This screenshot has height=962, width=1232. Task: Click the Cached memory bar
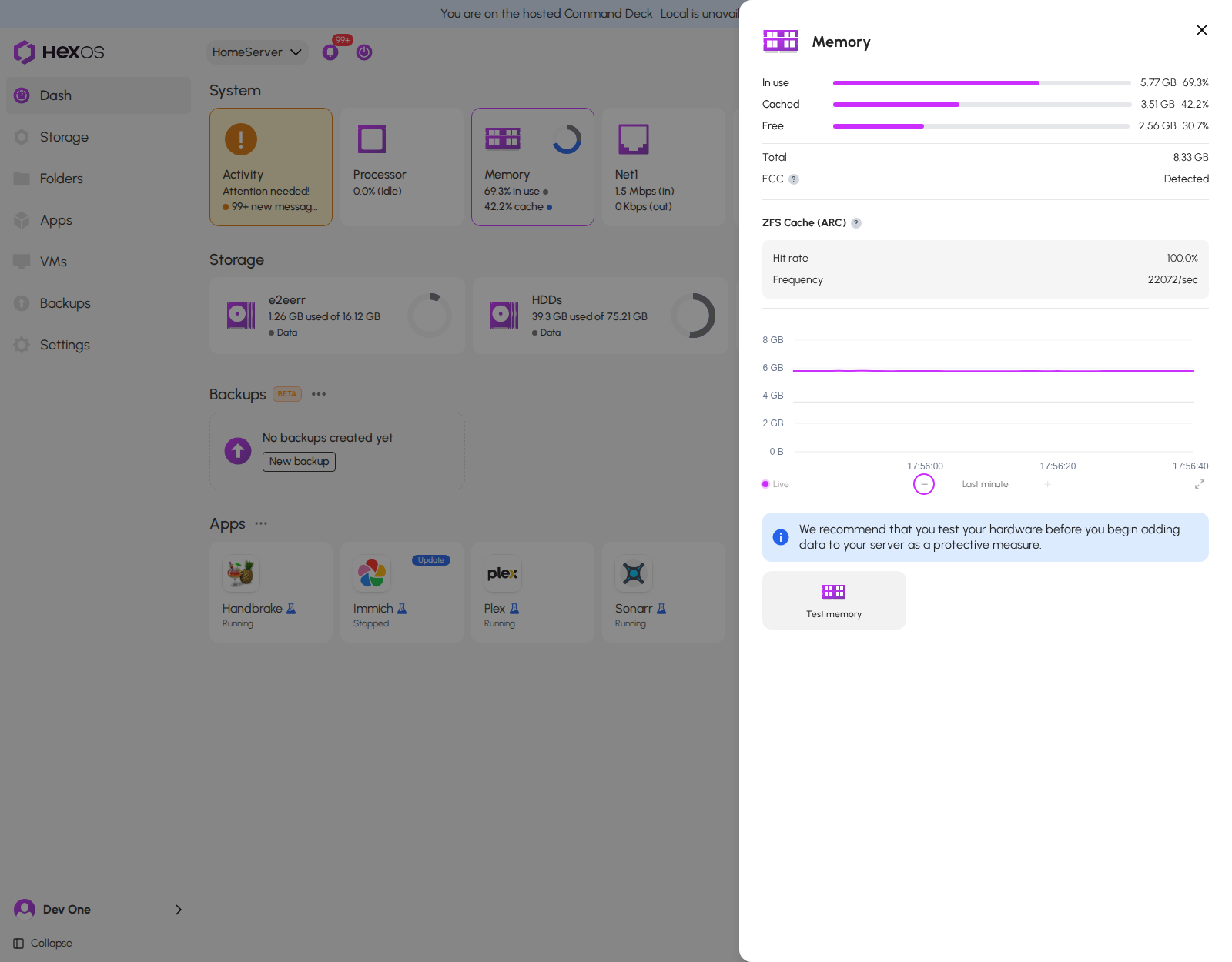pos(982,105)
